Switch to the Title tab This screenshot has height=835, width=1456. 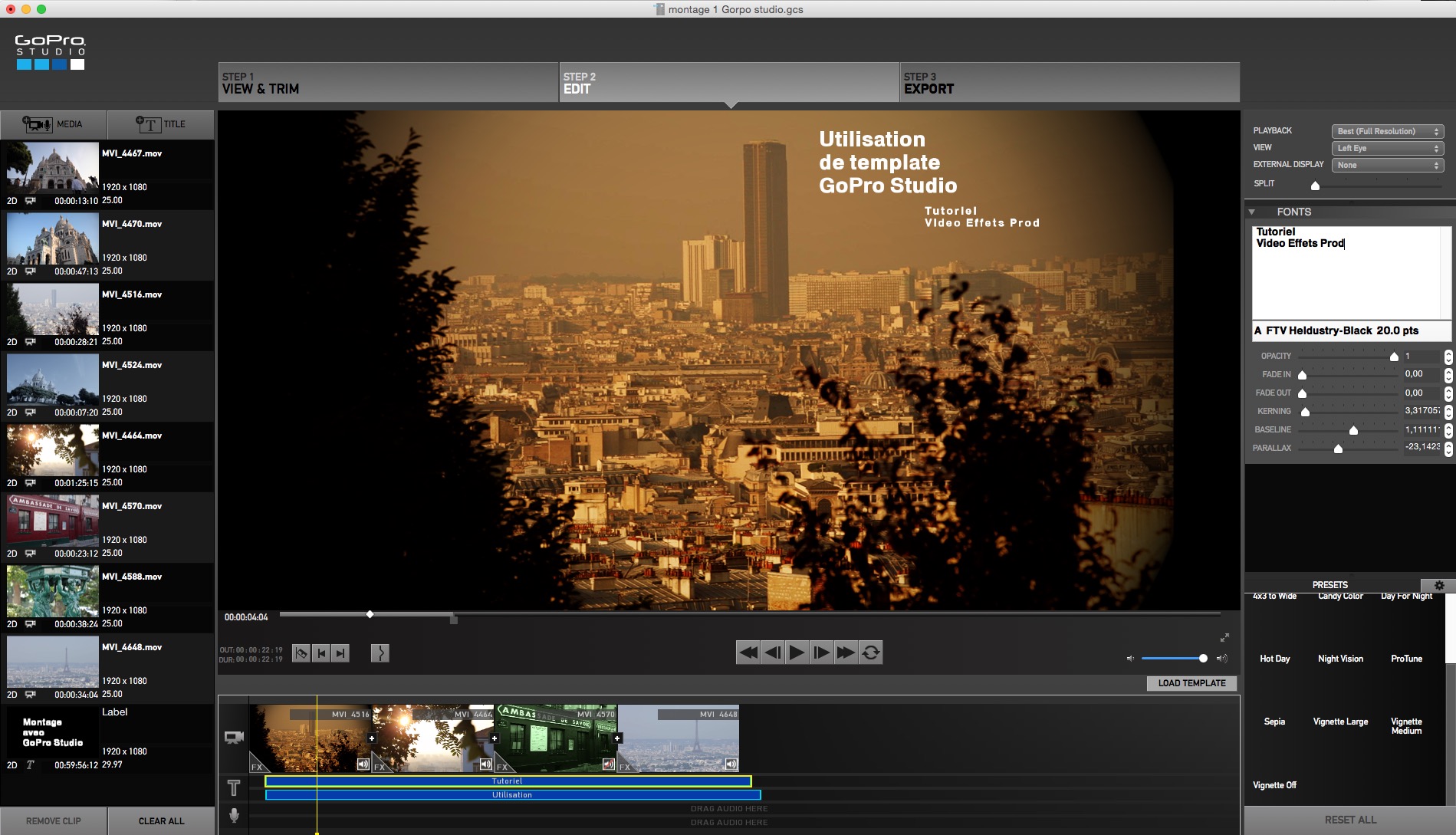[161, 124]
